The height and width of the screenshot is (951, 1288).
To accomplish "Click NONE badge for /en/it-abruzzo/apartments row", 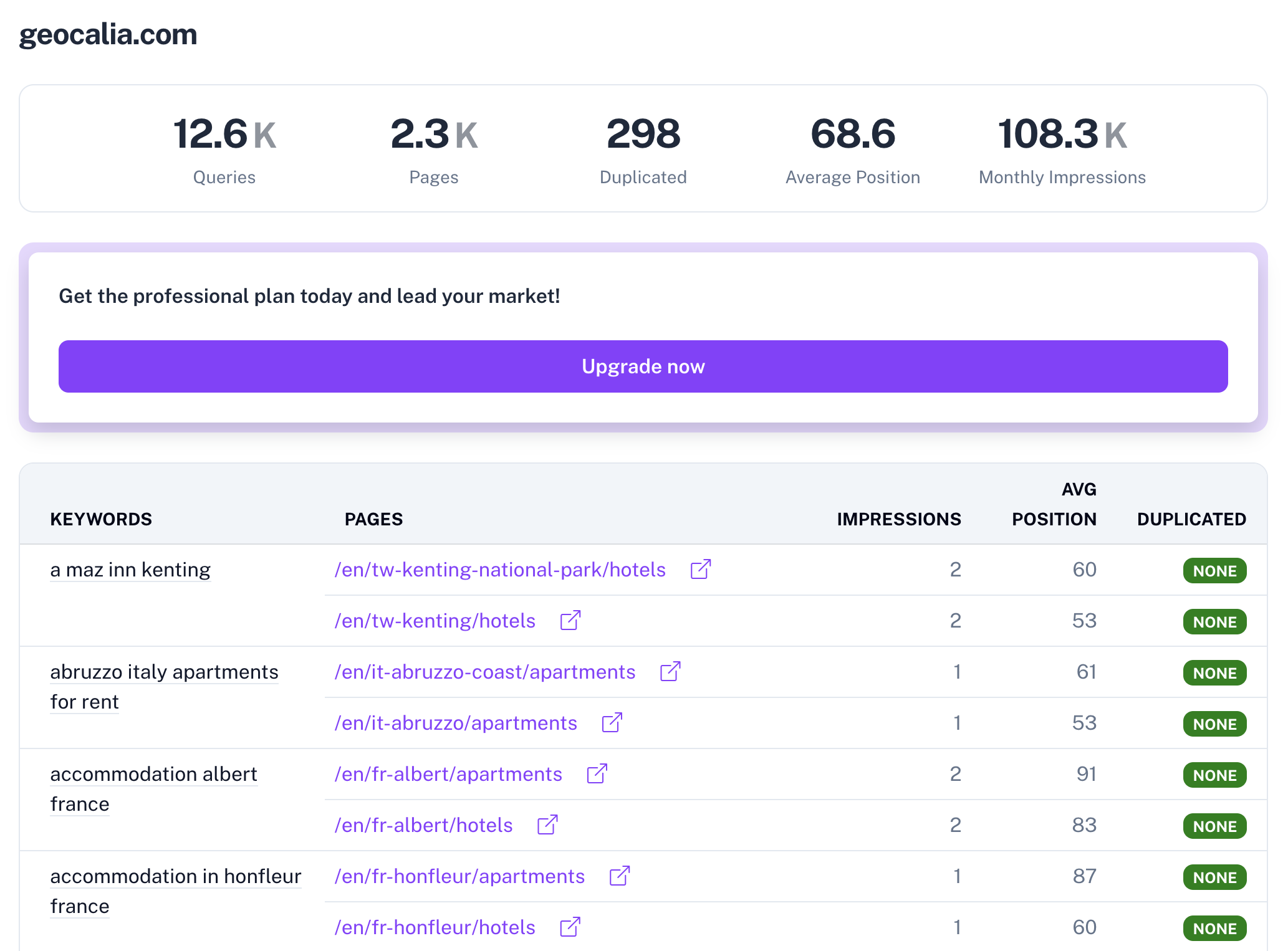I will [1215, 724].
